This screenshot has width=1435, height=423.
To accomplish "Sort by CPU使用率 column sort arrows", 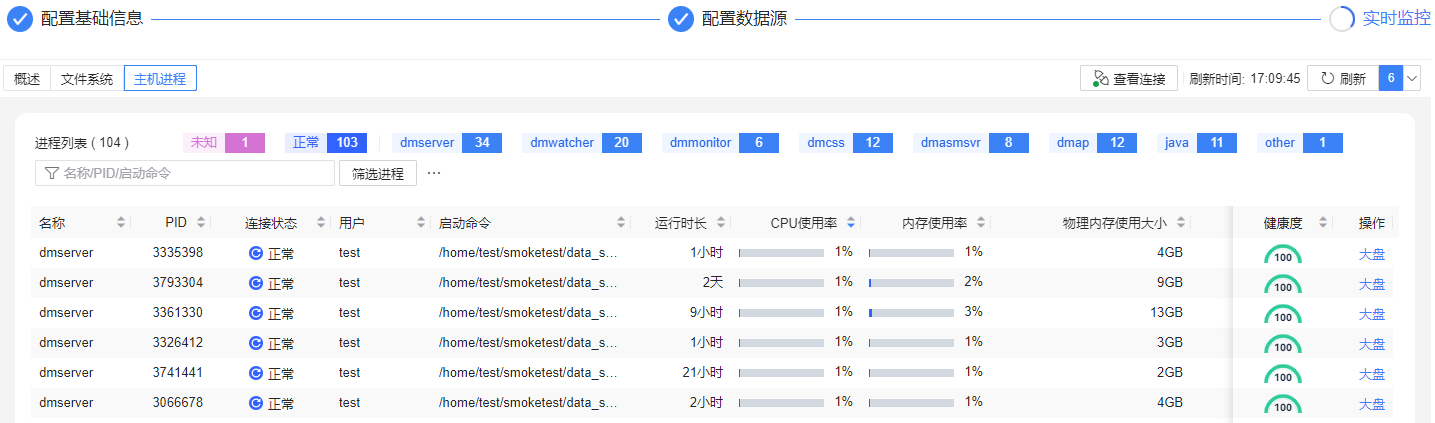I will coord(851,222).
